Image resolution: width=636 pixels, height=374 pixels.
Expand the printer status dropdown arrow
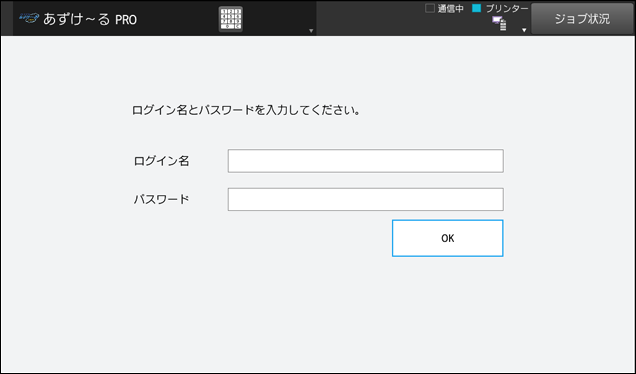click(524, 30)
